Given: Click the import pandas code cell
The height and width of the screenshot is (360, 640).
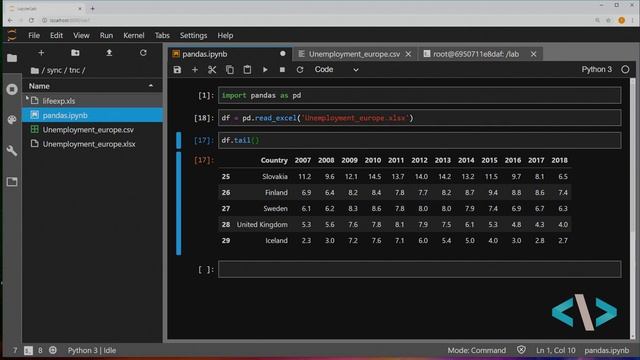Looking at the screenshot, I should coord(420,96).
